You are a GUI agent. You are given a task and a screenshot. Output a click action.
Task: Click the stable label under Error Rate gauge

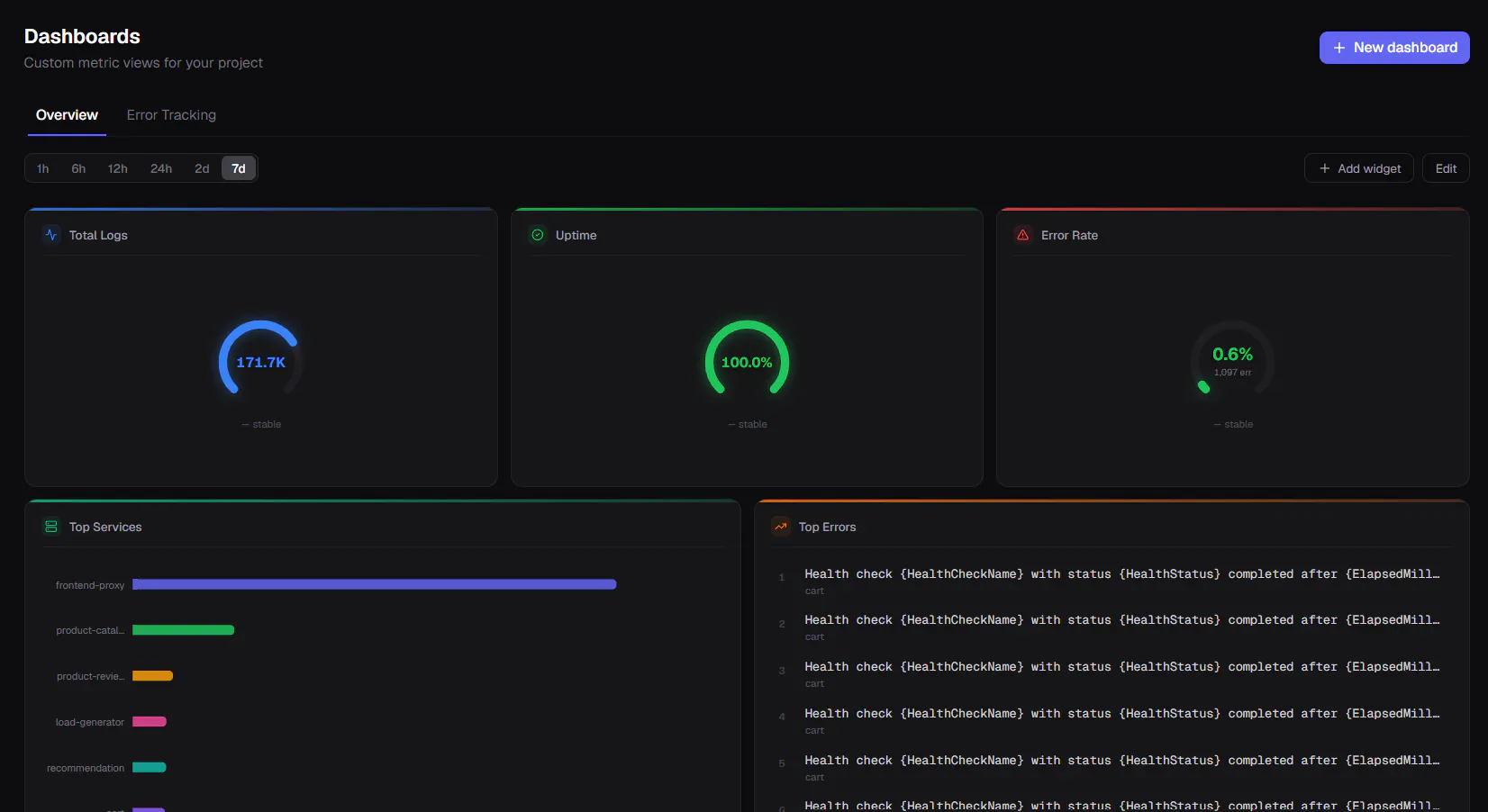(1233, 424)
